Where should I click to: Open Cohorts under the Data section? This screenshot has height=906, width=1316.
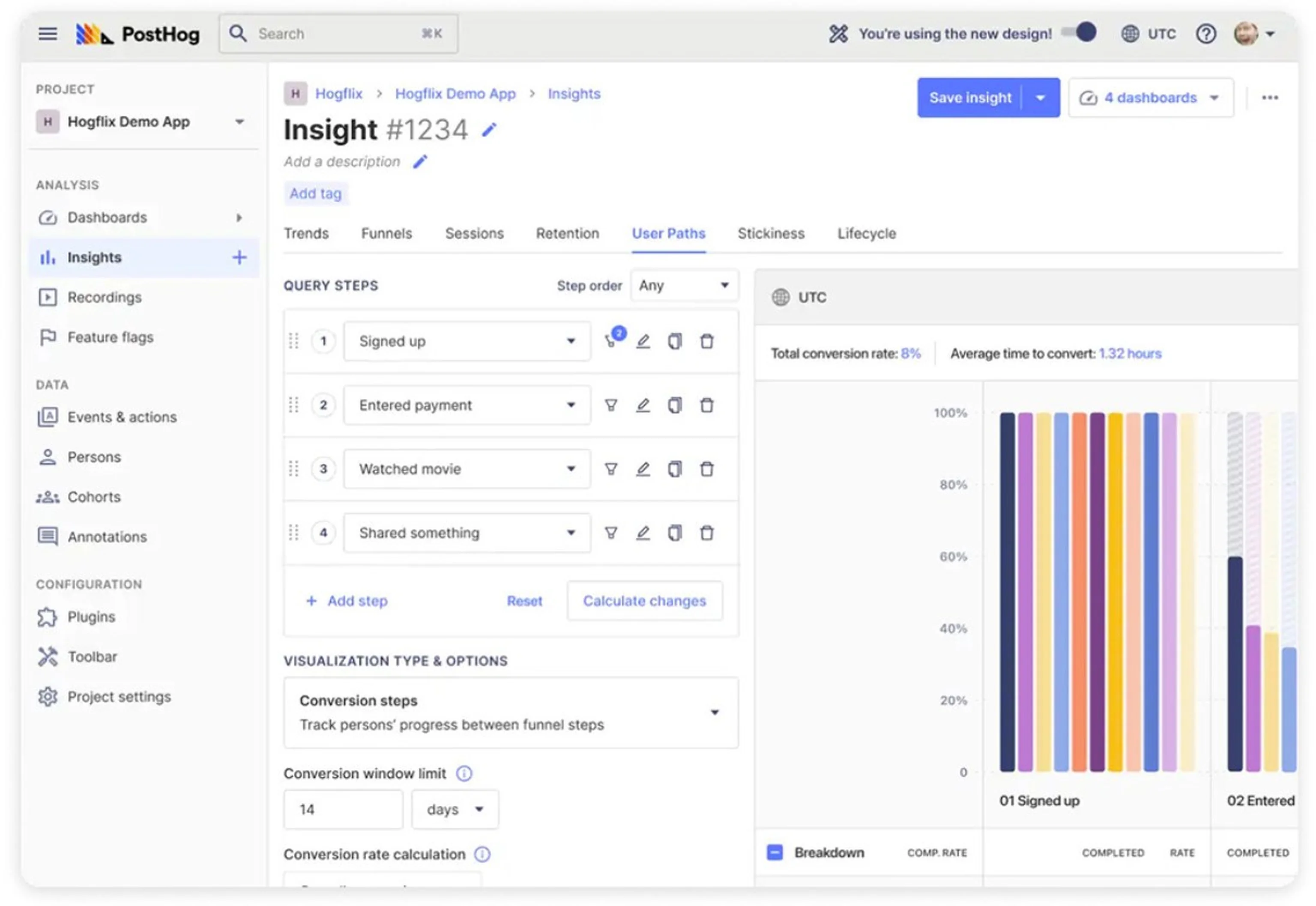click(94, 497)
